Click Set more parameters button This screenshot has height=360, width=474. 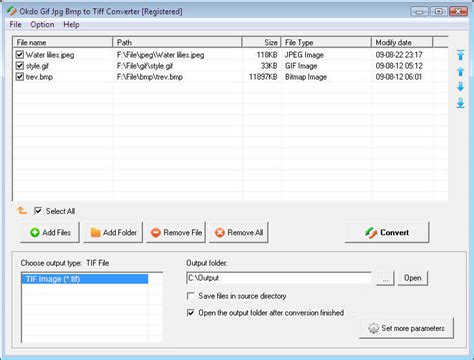coord(406,328)
